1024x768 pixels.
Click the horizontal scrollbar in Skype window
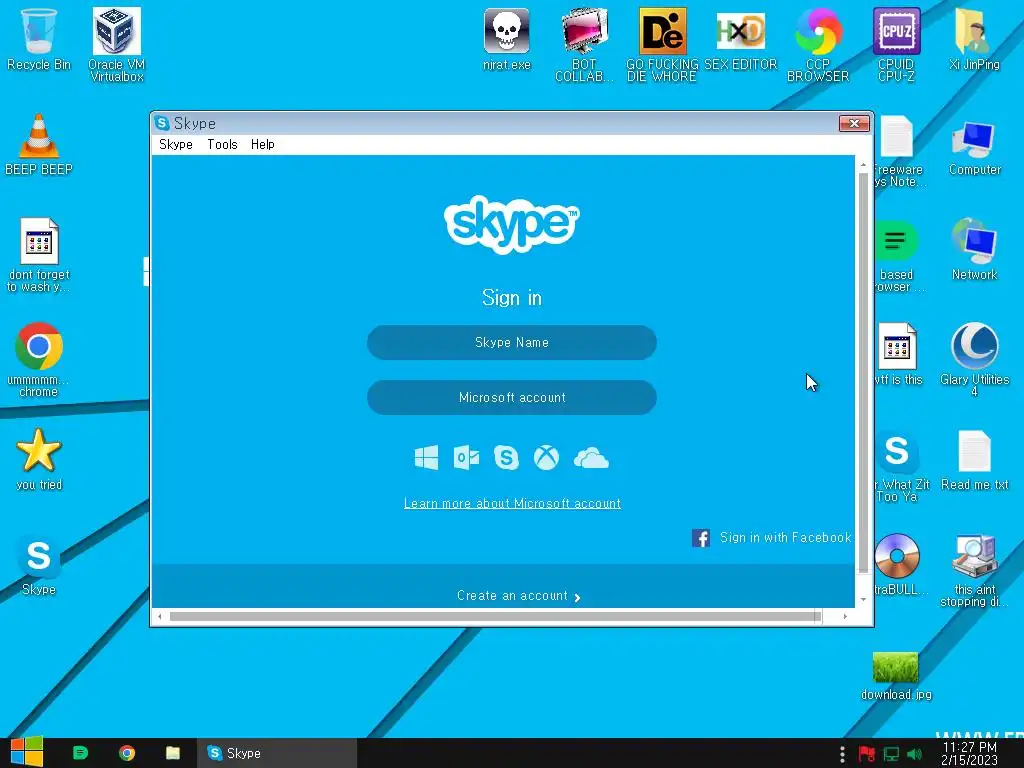coord(495,616)
